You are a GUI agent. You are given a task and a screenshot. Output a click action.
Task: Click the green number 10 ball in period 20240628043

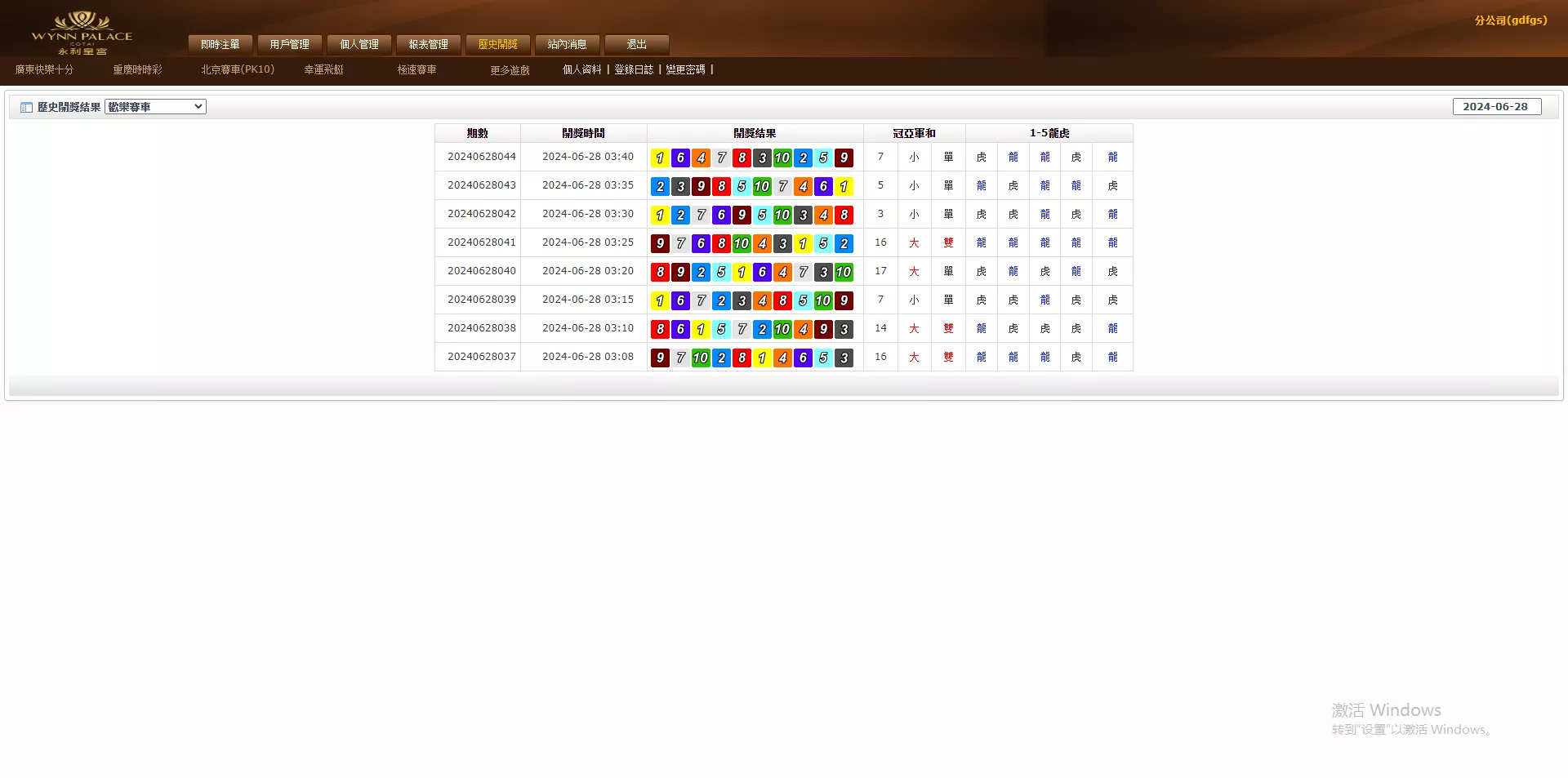pos(762,185)
